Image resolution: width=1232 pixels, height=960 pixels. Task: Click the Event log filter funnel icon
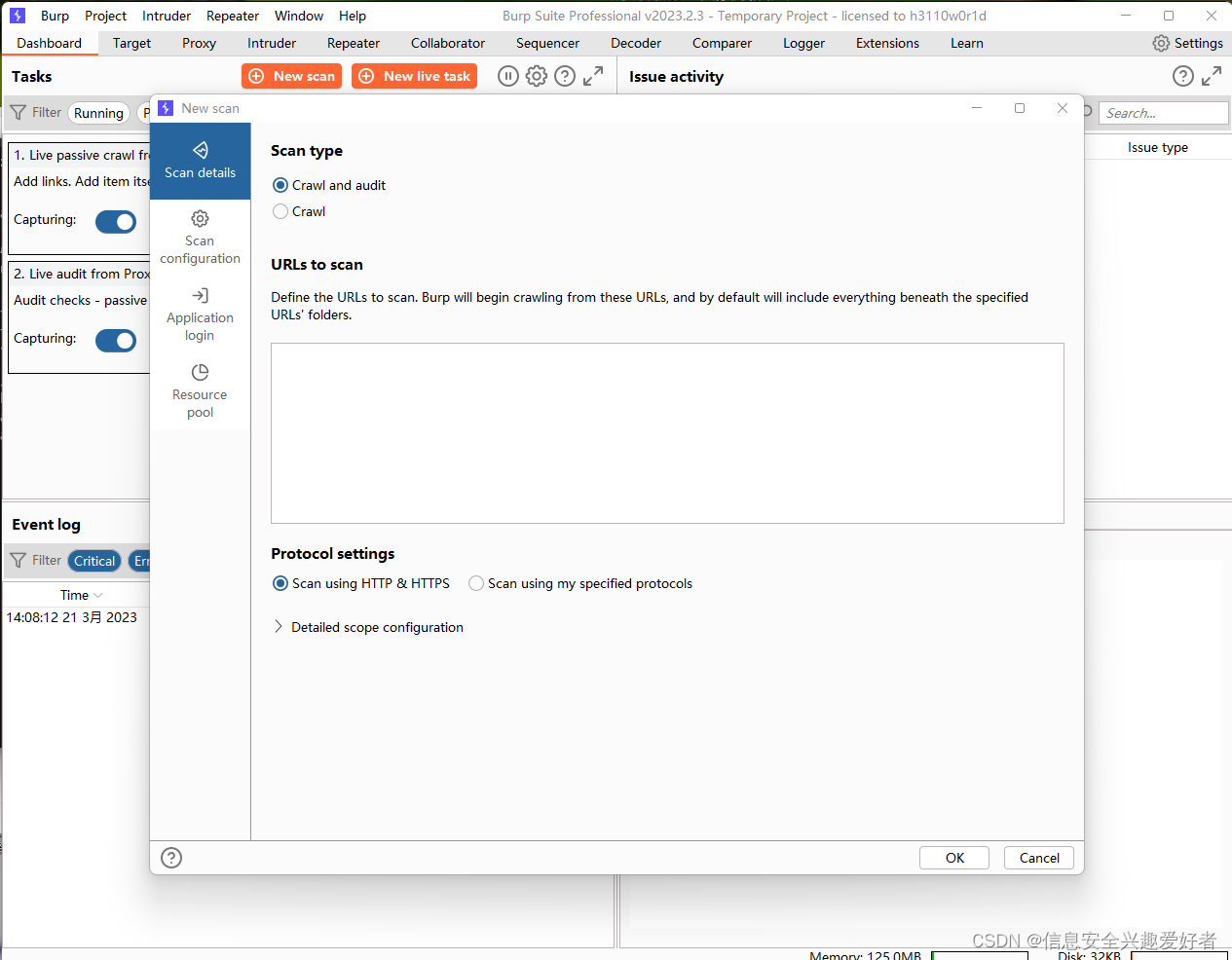19,561
